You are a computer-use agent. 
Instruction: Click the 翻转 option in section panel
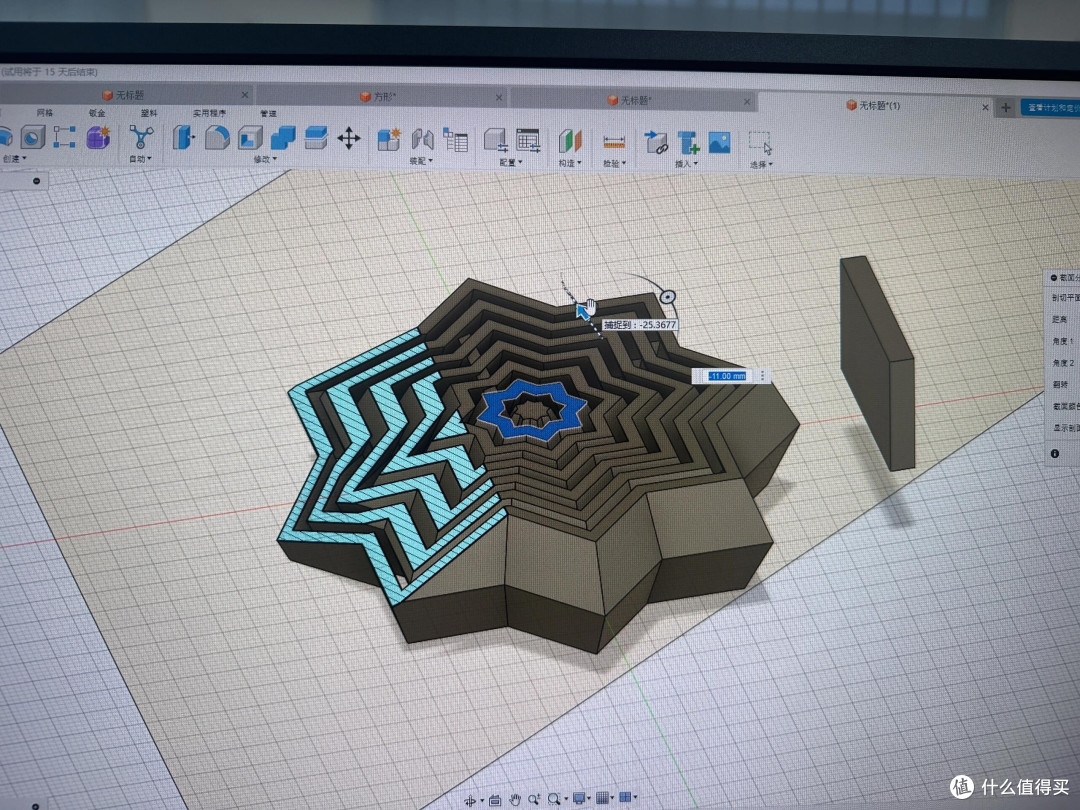point(1060,384)
